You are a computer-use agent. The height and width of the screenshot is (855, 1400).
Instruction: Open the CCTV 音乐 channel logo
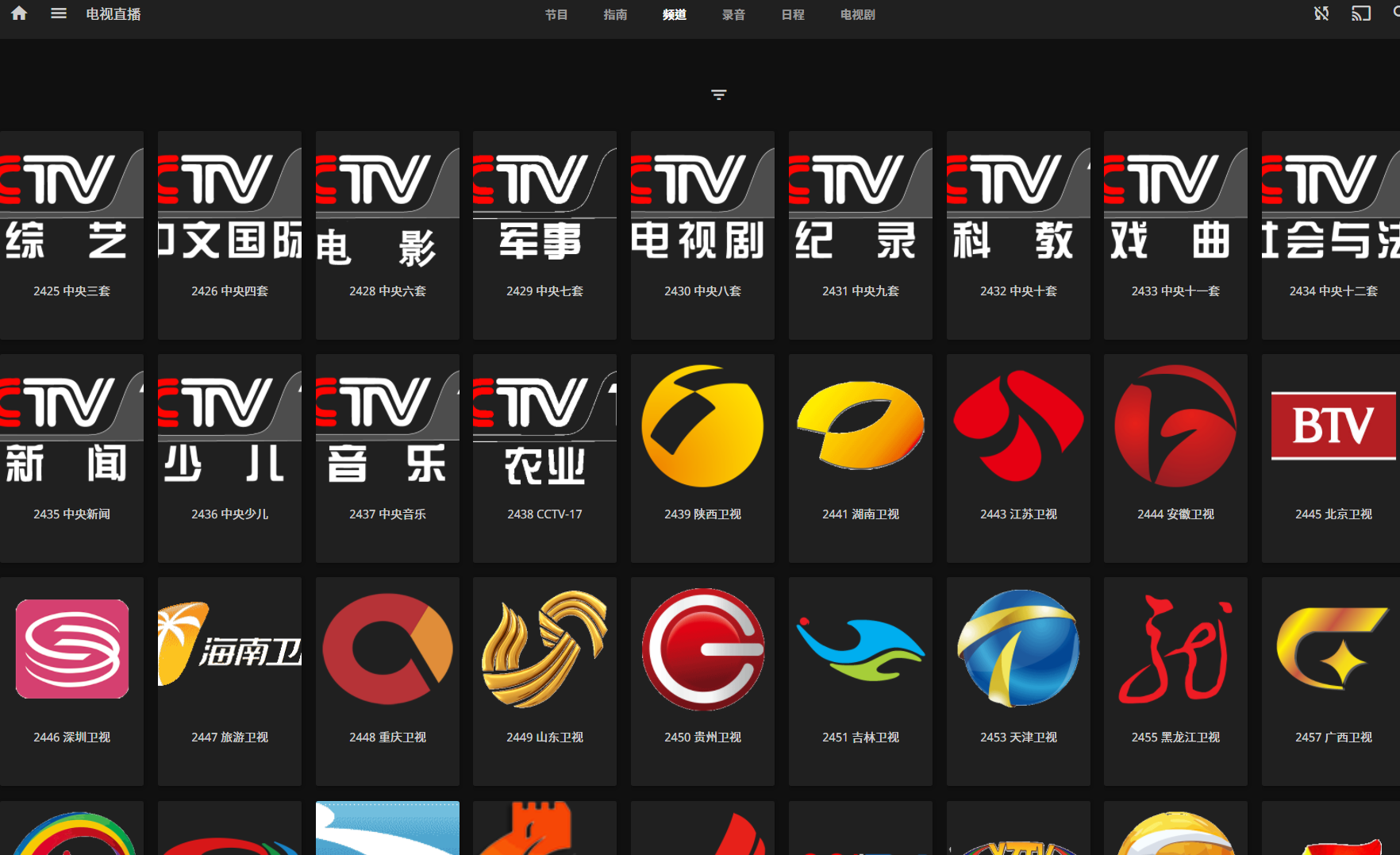[x=387, y=426]
